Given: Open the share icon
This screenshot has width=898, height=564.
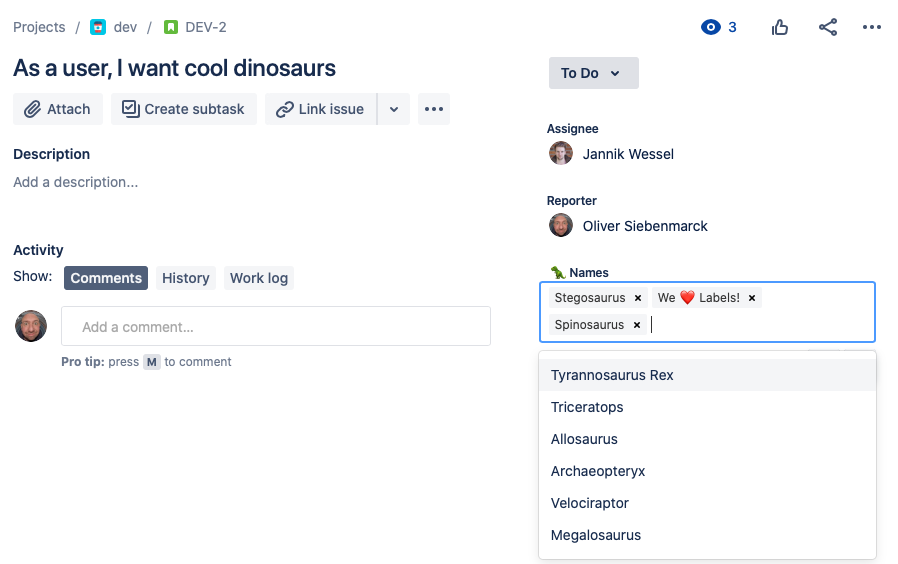Looking at the screenshot, I should point(828,27).
